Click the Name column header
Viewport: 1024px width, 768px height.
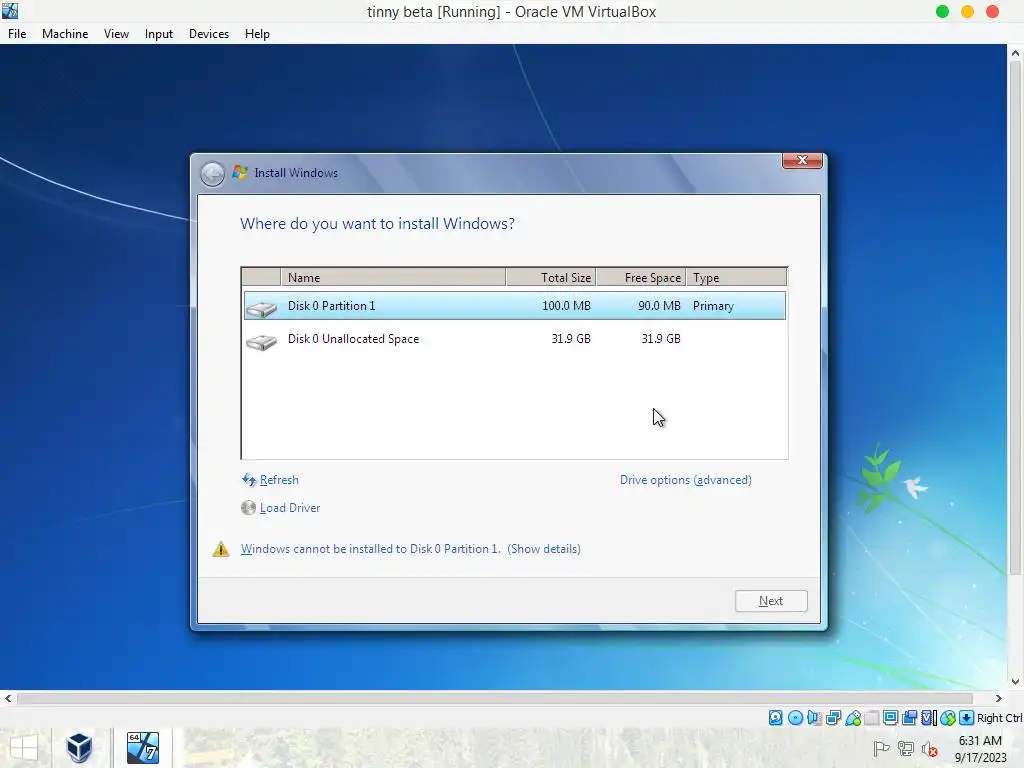coord(393,278)
